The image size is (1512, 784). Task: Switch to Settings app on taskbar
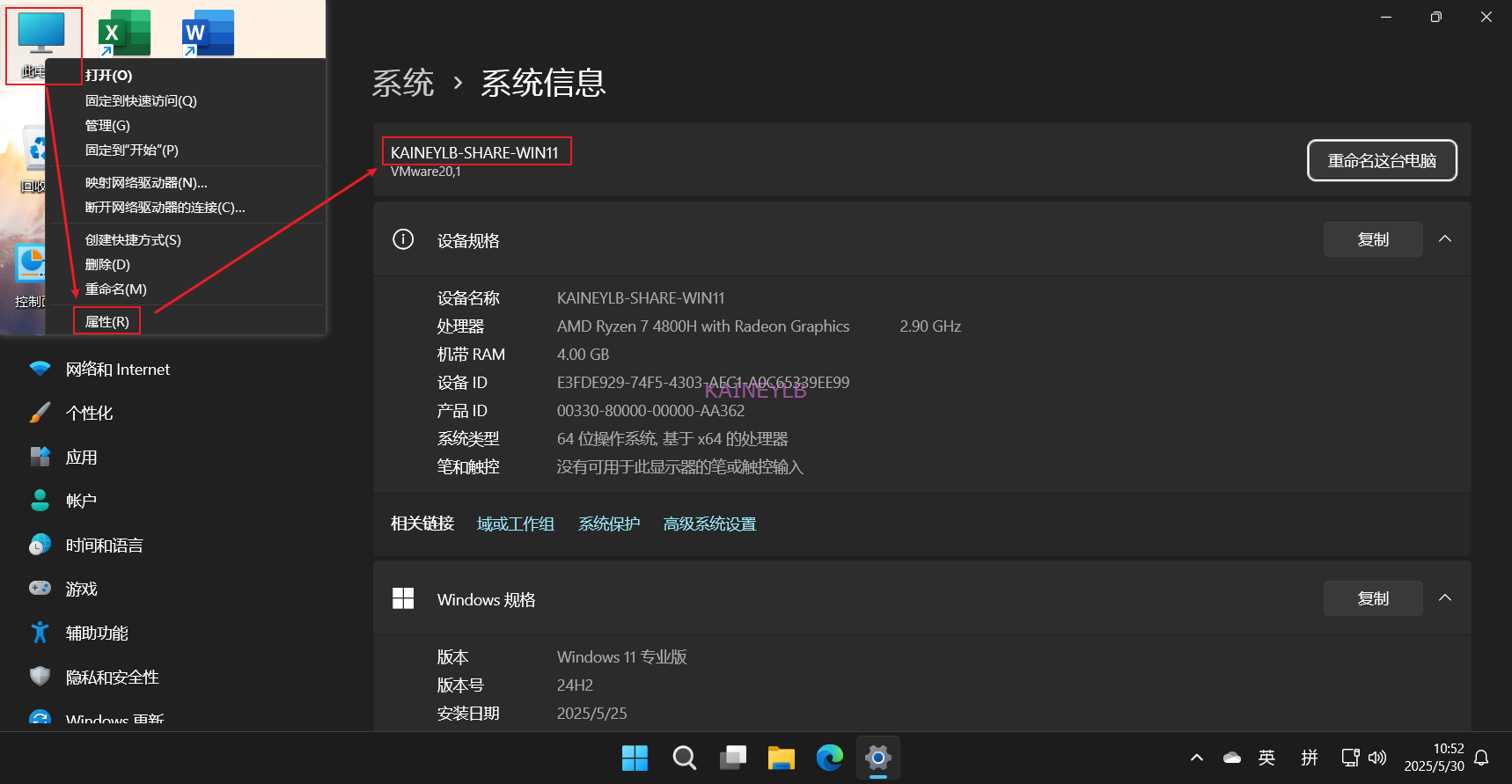877,758
